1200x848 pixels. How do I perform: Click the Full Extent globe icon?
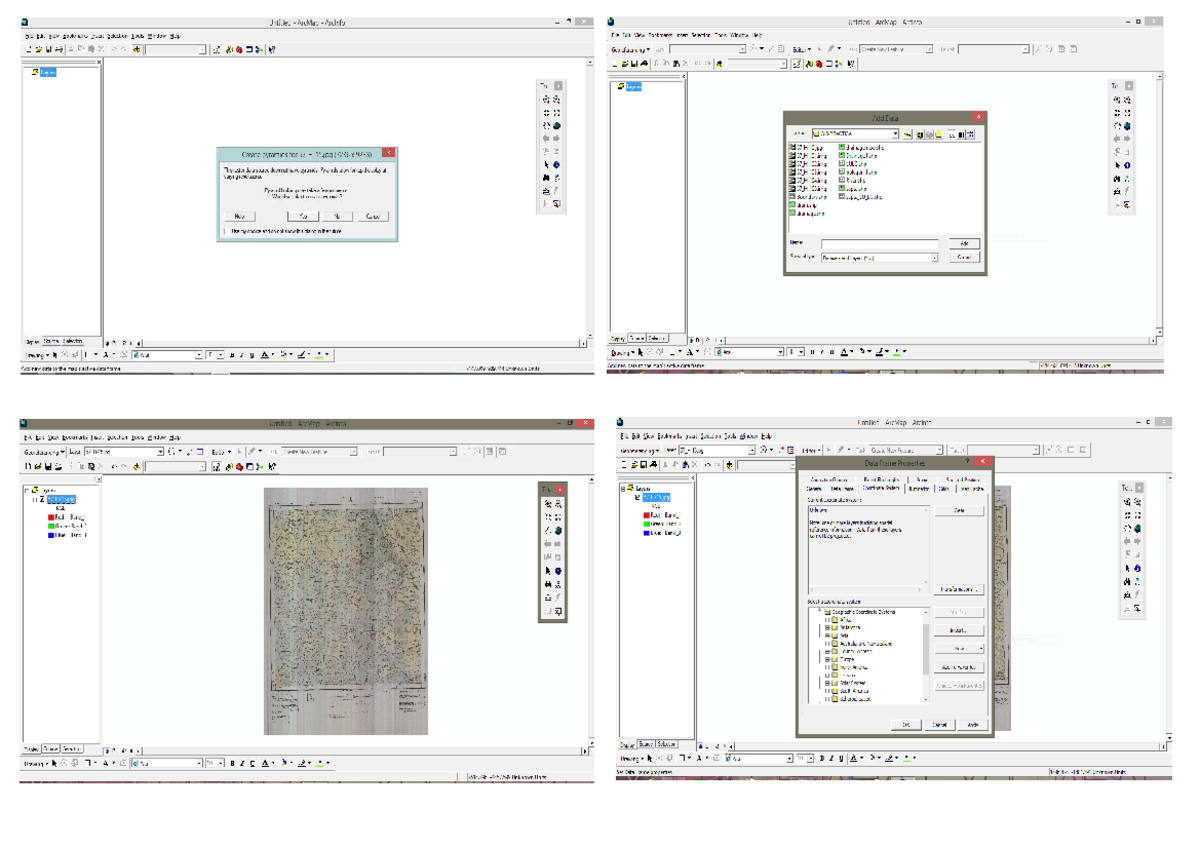pos(556,126)
